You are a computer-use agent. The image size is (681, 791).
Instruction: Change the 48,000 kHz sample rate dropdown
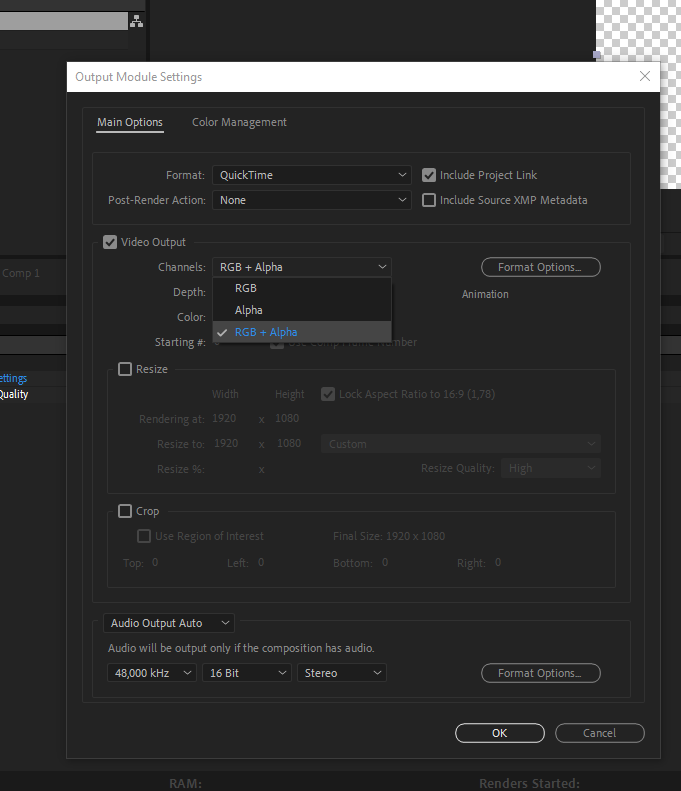[152, 673]
